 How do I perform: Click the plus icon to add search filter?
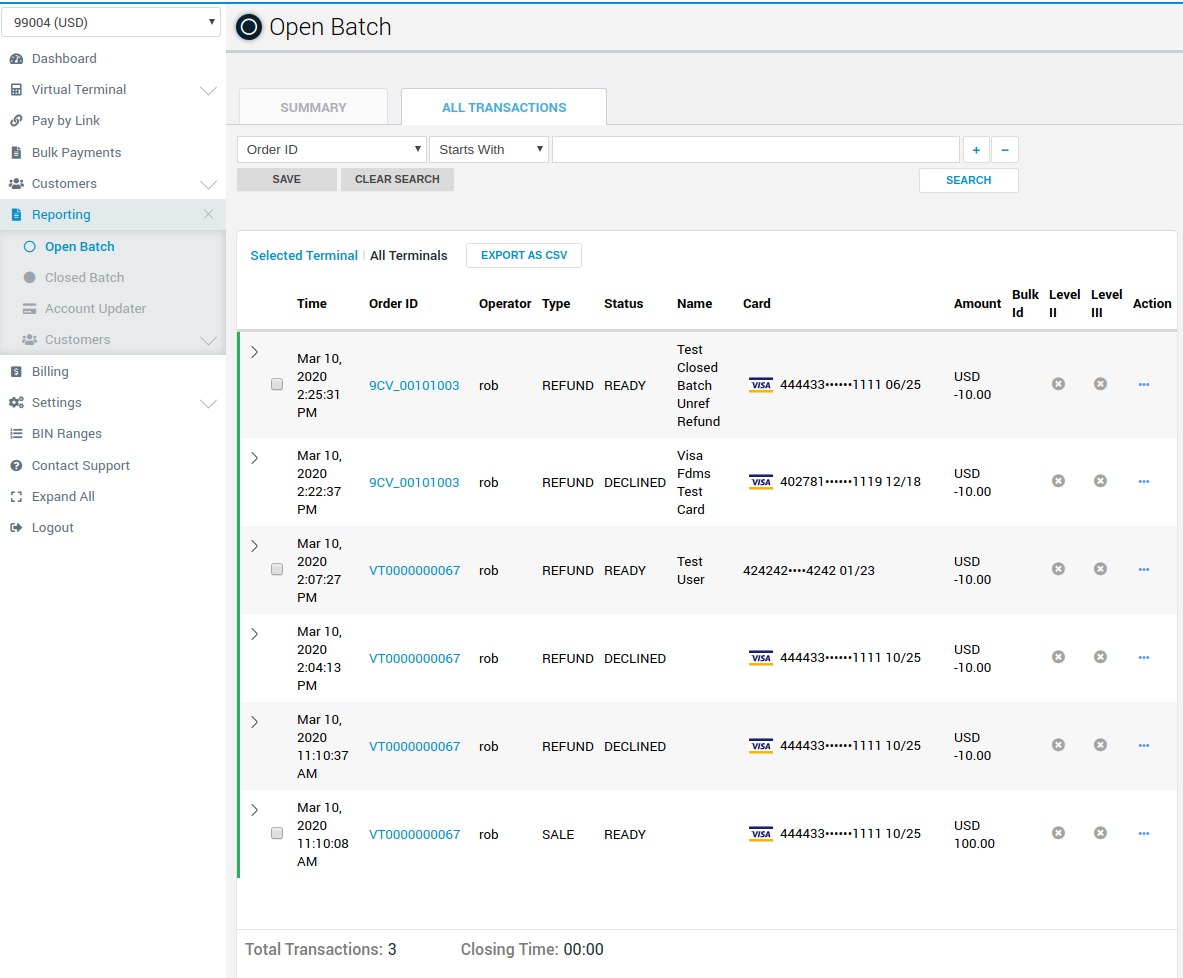tap(976, 150)
